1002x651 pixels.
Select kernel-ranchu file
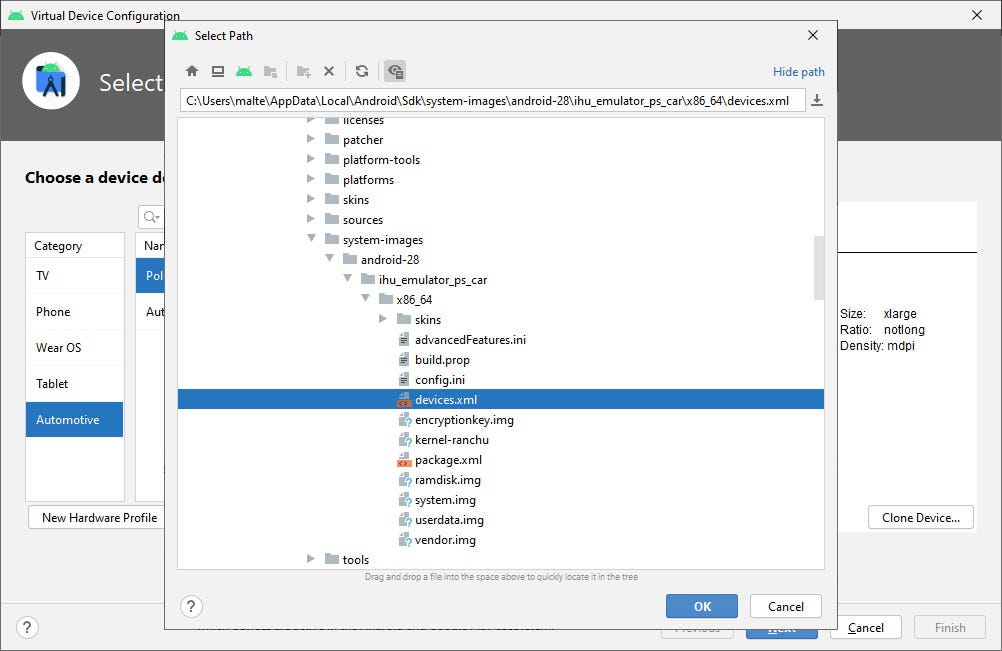[452, 440]
